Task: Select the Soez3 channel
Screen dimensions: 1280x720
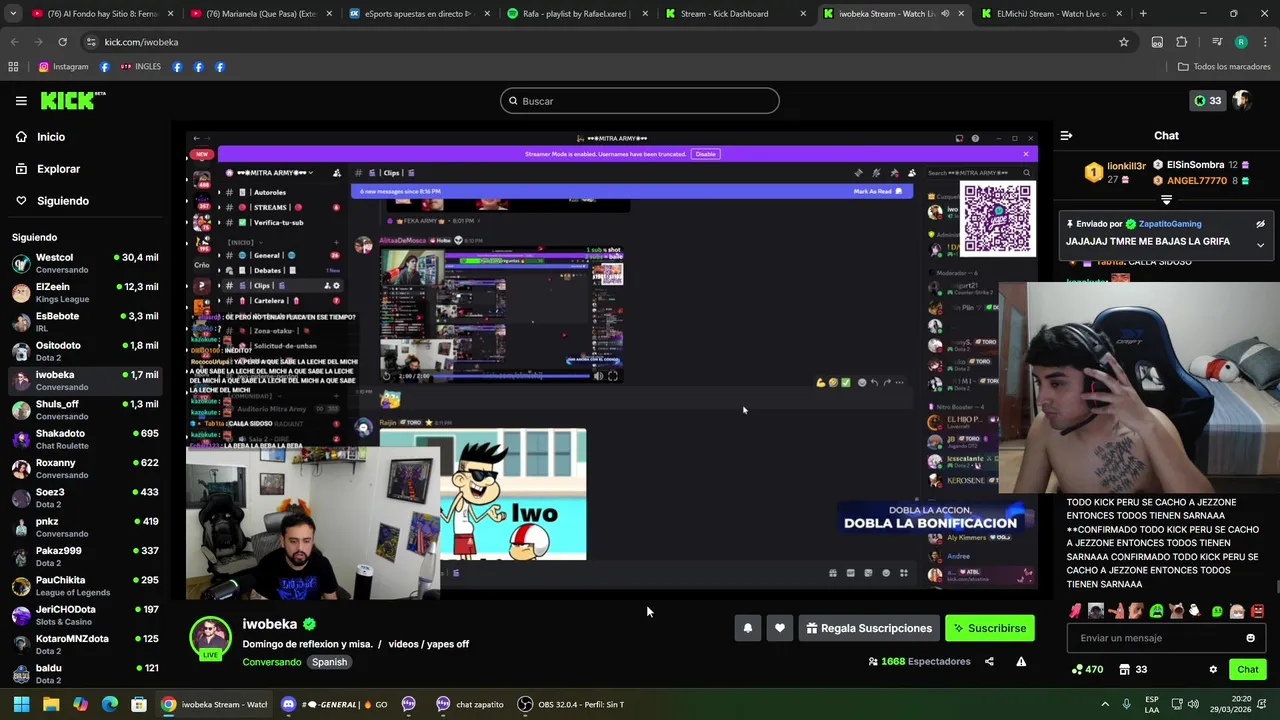Action: pos(85,498)
